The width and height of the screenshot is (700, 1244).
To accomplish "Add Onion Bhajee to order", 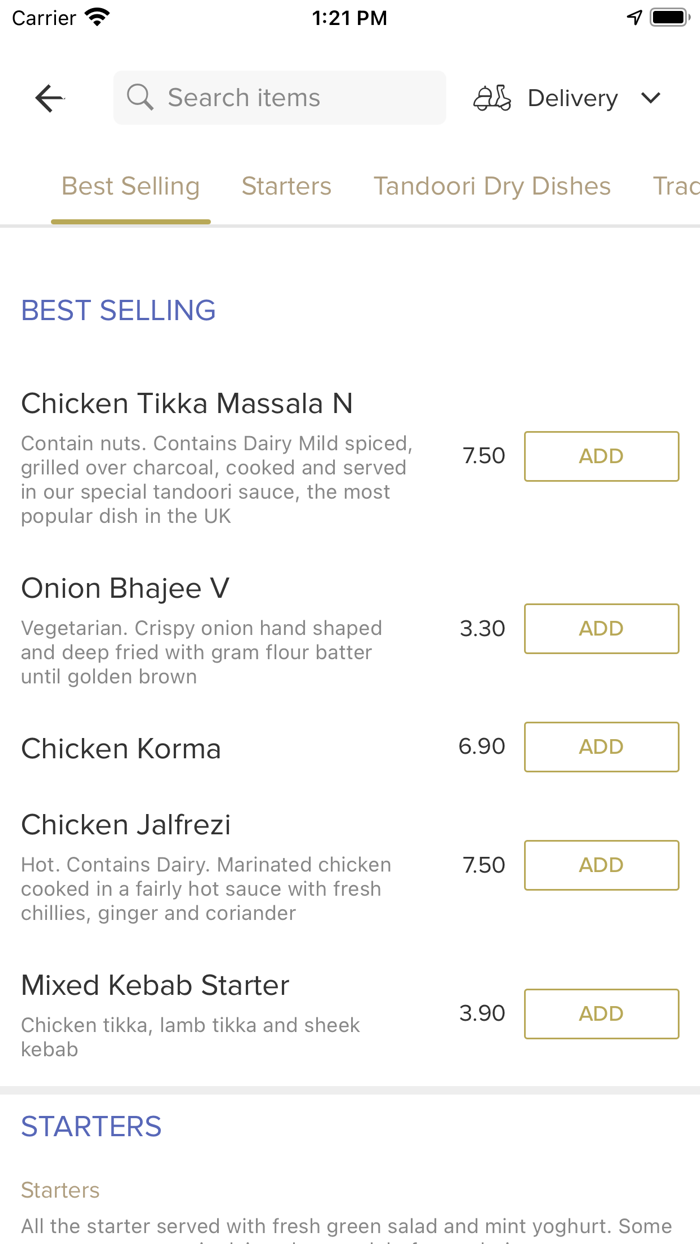I will (601, 629).
